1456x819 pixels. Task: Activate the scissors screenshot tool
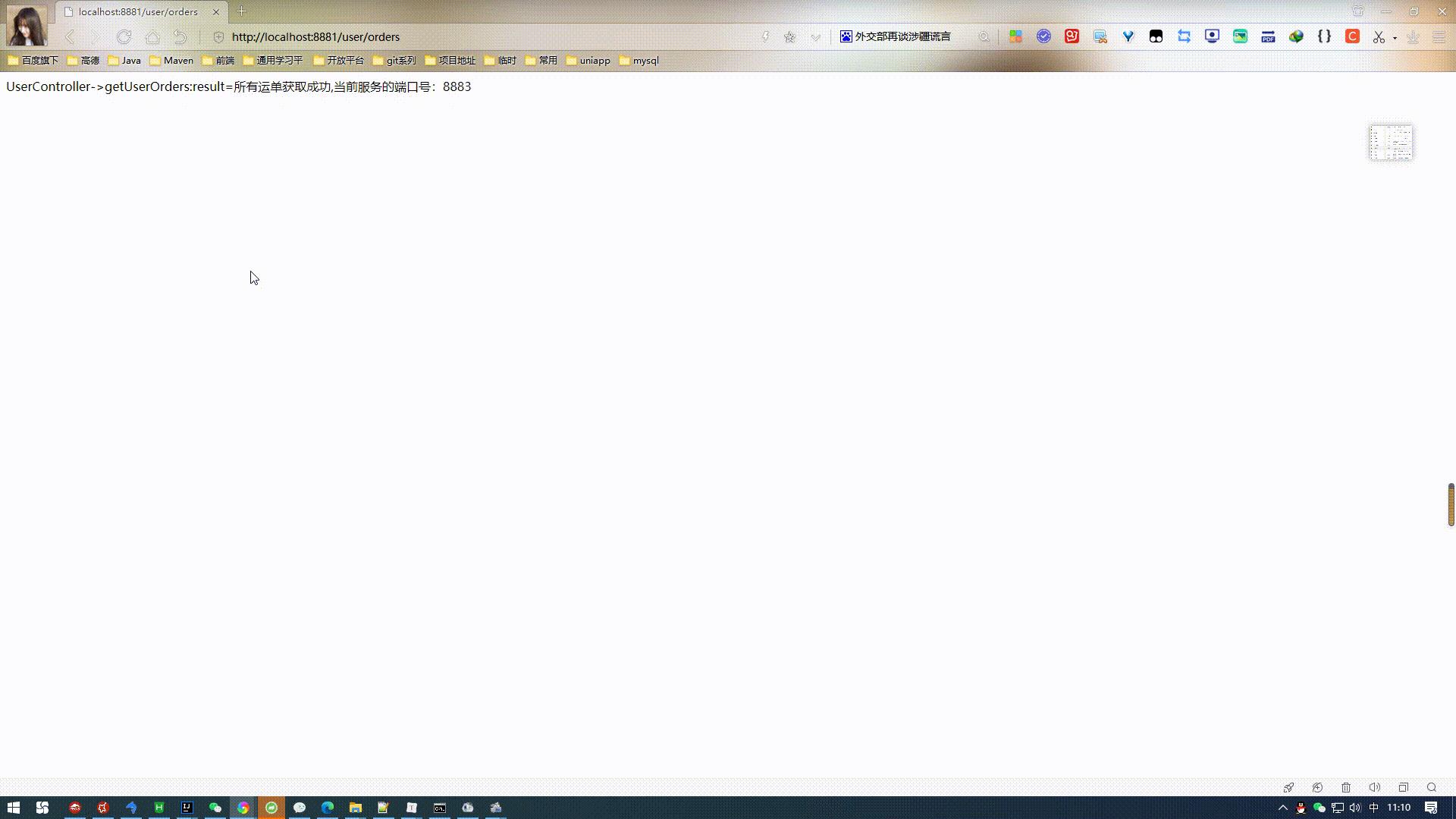(x=1379, y=36)
